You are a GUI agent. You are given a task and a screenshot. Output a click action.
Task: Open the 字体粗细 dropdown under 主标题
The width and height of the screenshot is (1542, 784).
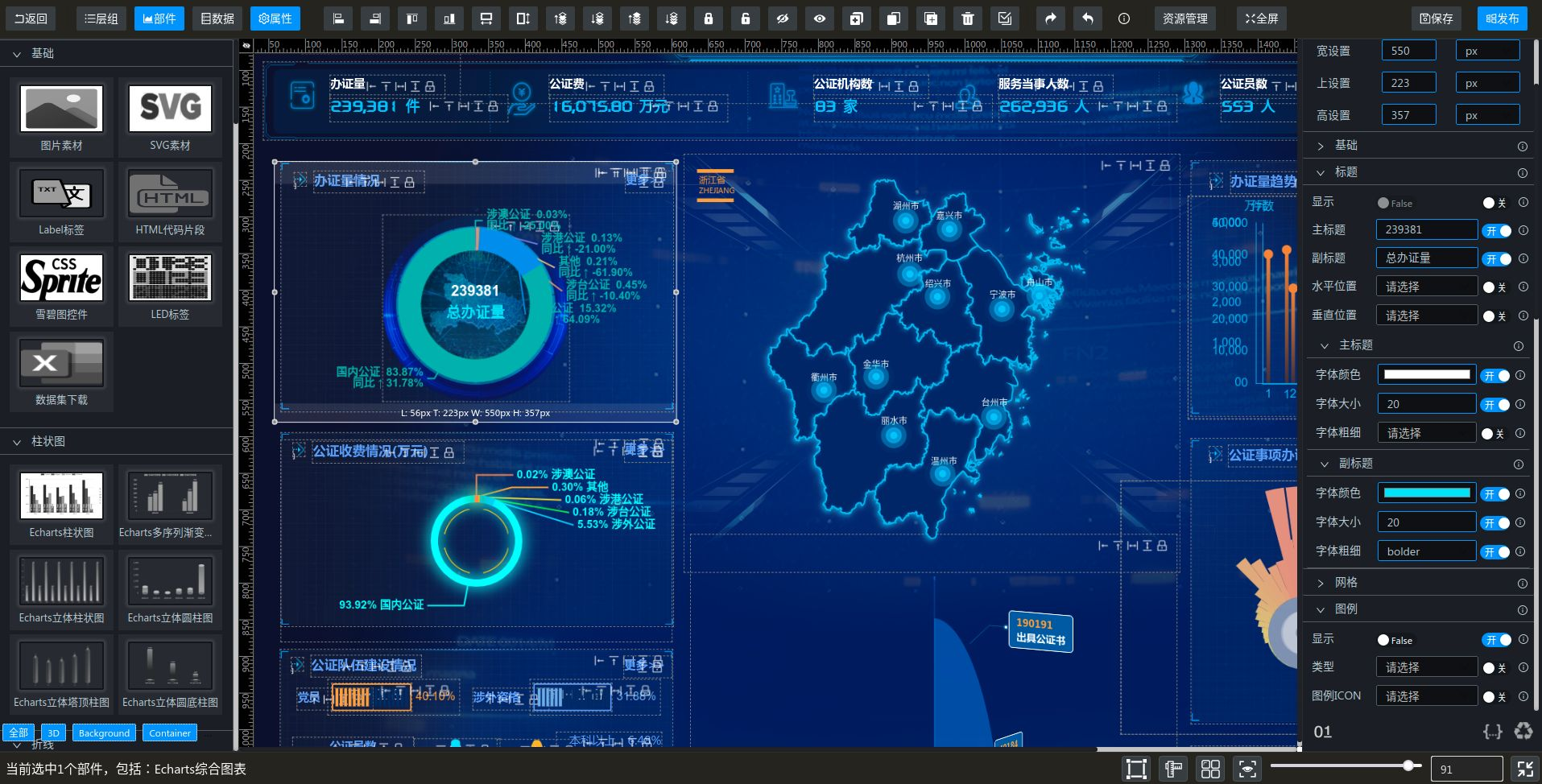[1427, 433]
